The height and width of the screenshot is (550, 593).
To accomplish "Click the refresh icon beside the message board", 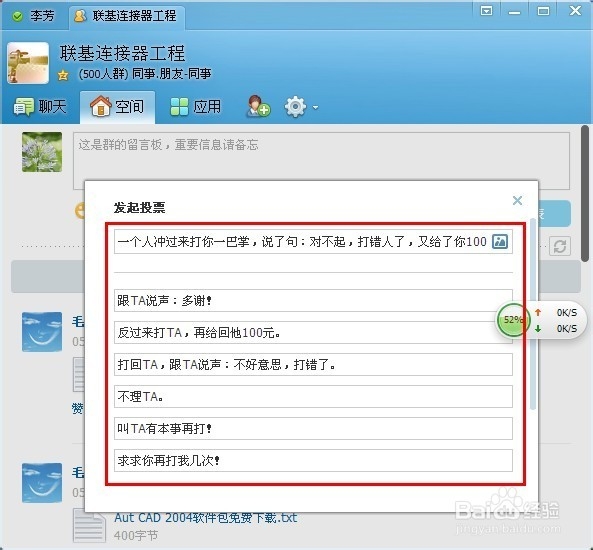I will [x=560, y=246].
